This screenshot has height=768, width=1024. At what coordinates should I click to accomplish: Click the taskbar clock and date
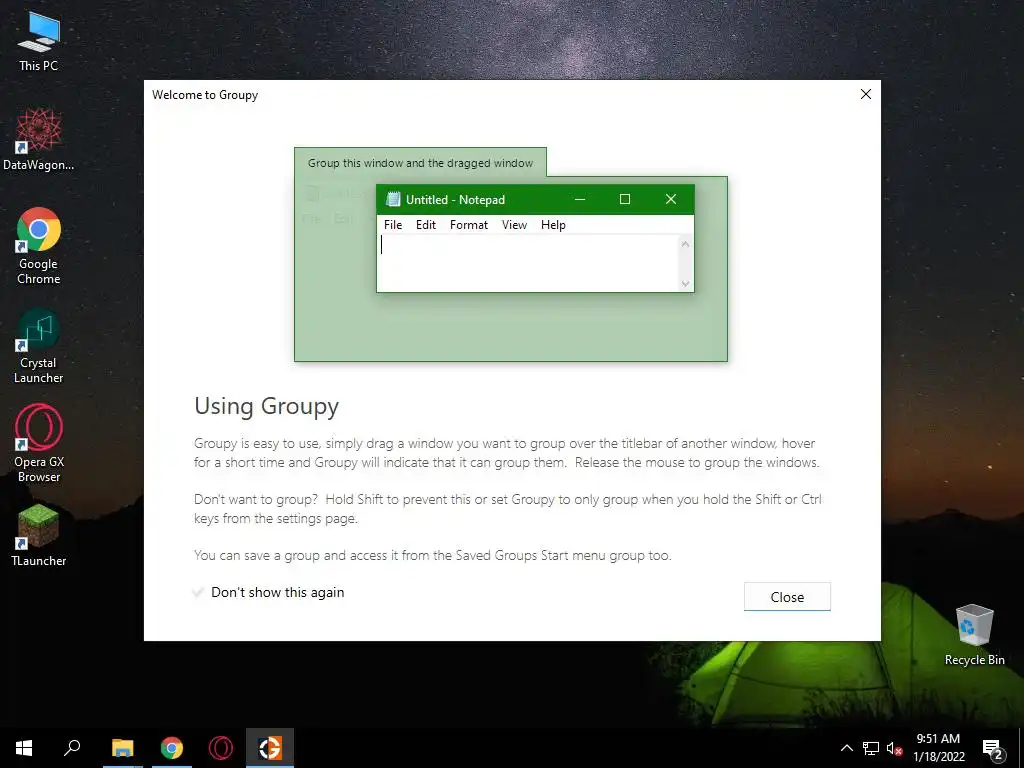938,748
